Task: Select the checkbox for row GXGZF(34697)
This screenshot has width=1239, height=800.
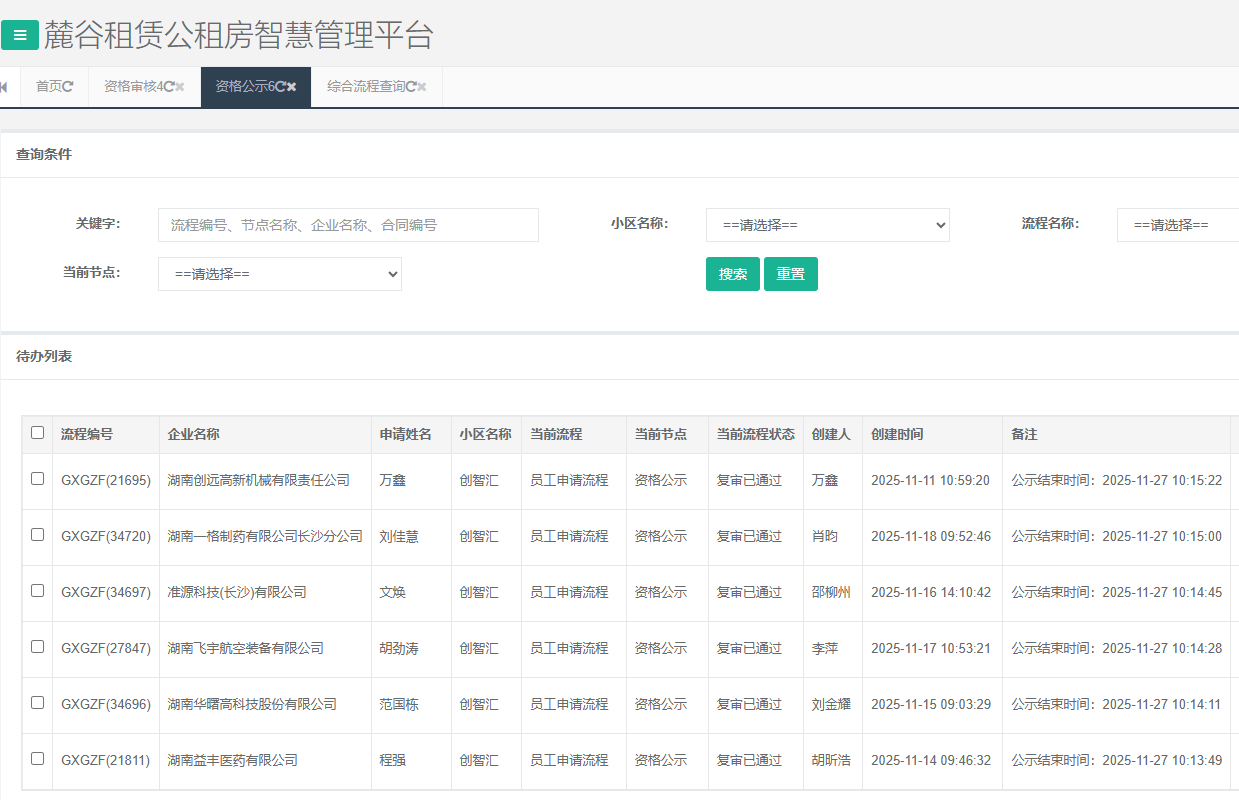Action: click(x=38, y=591)
